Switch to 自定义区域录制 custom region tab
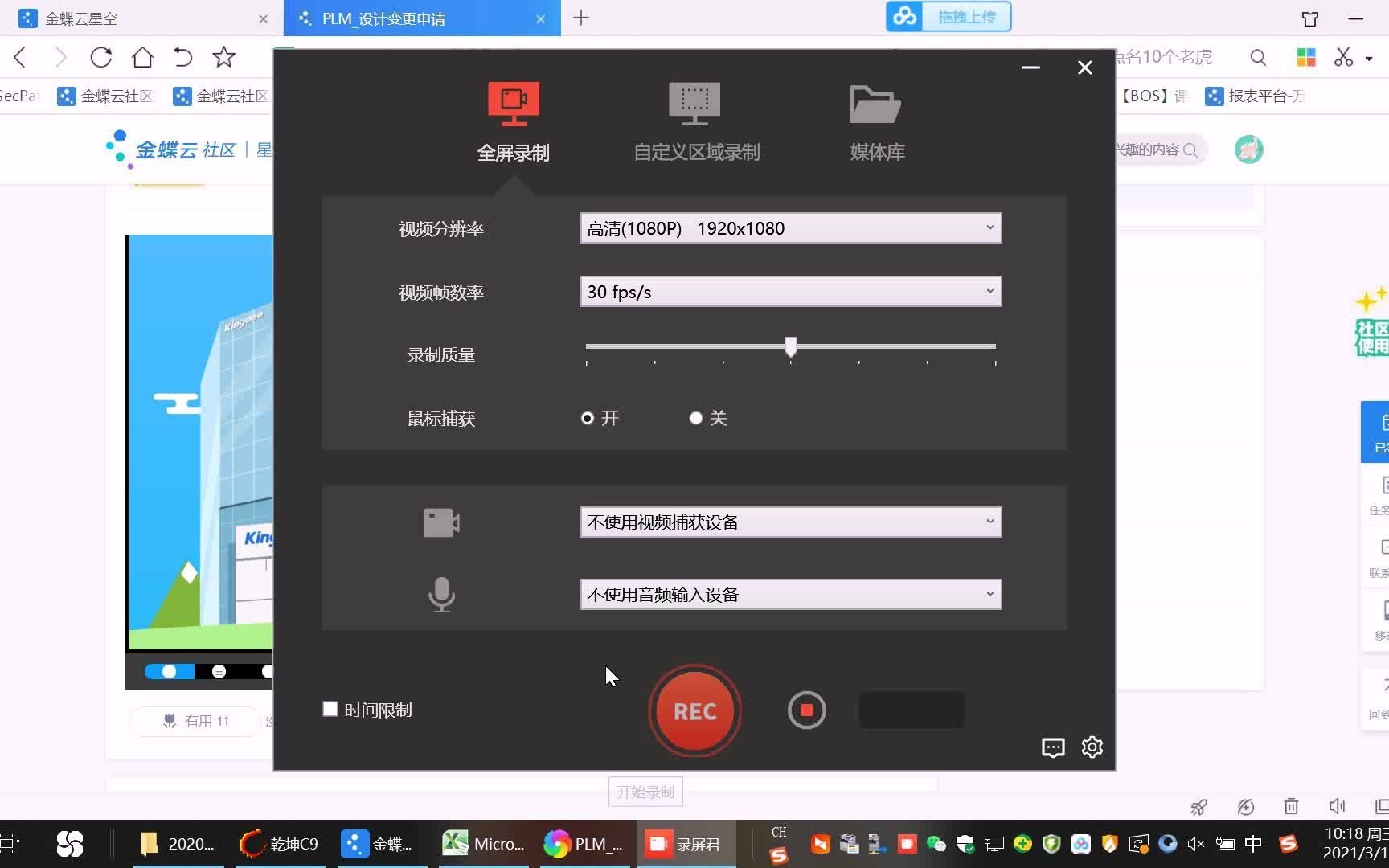Viewport: 1389px width, 868px height. 696,122
